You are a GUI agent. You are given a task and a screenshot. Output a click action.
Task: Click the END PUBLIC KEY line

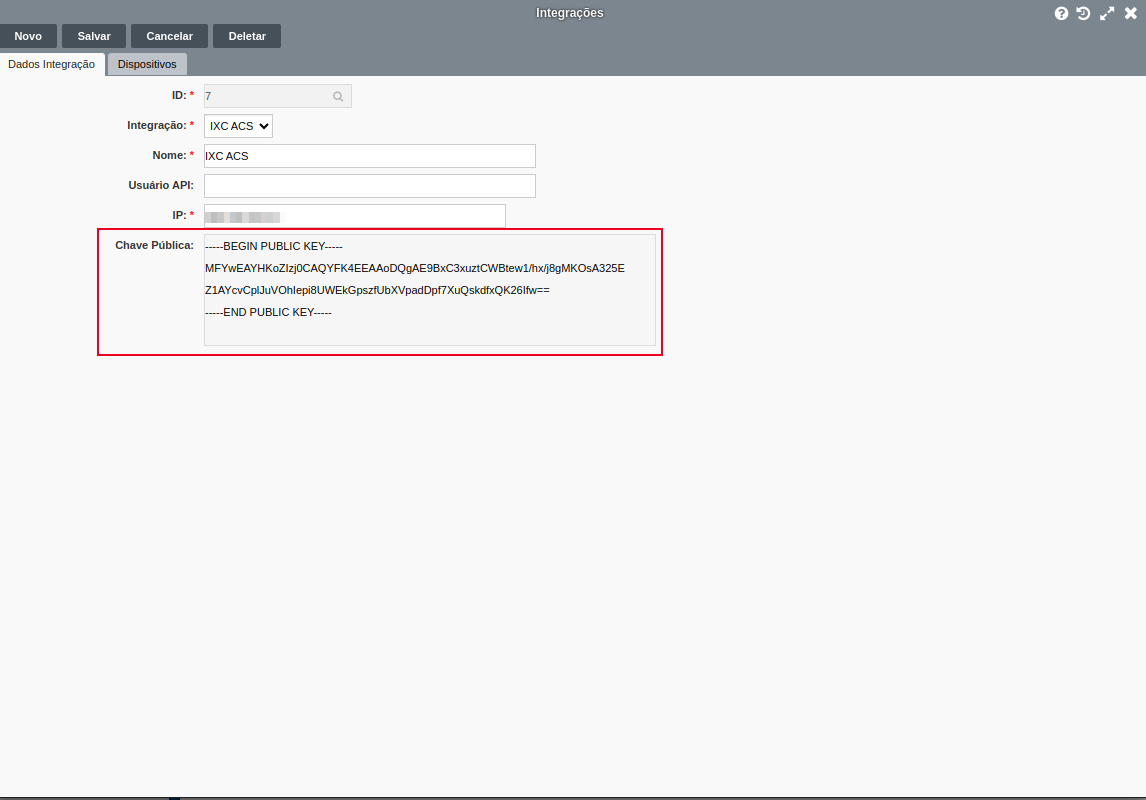pos(268,312)
